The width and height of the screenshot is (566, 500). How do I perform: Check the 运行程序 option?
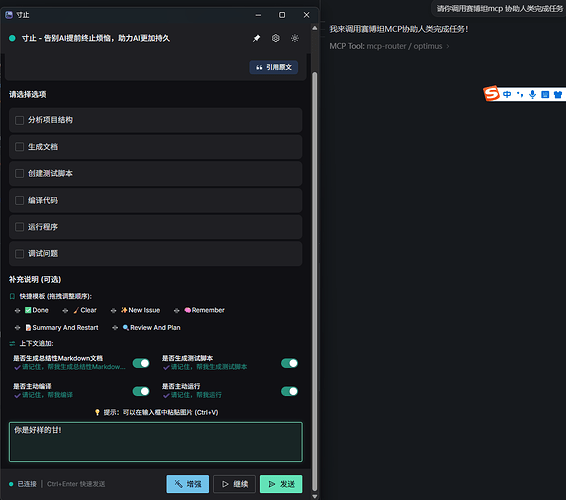[19, 227]
